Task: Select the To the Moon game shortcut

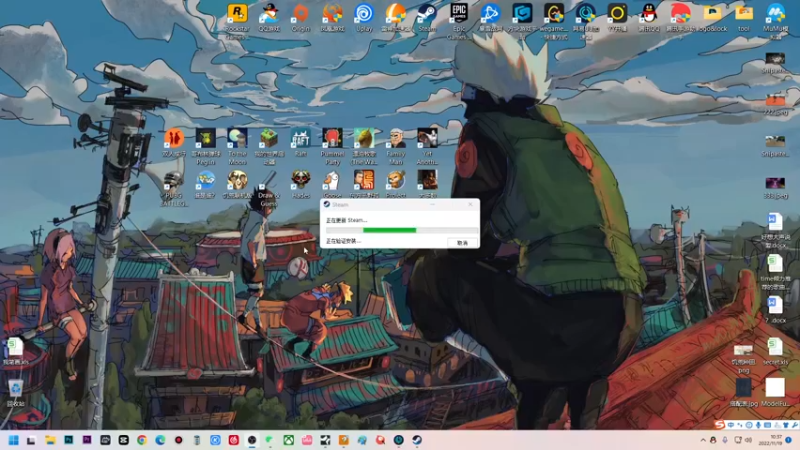Action: 237,146
